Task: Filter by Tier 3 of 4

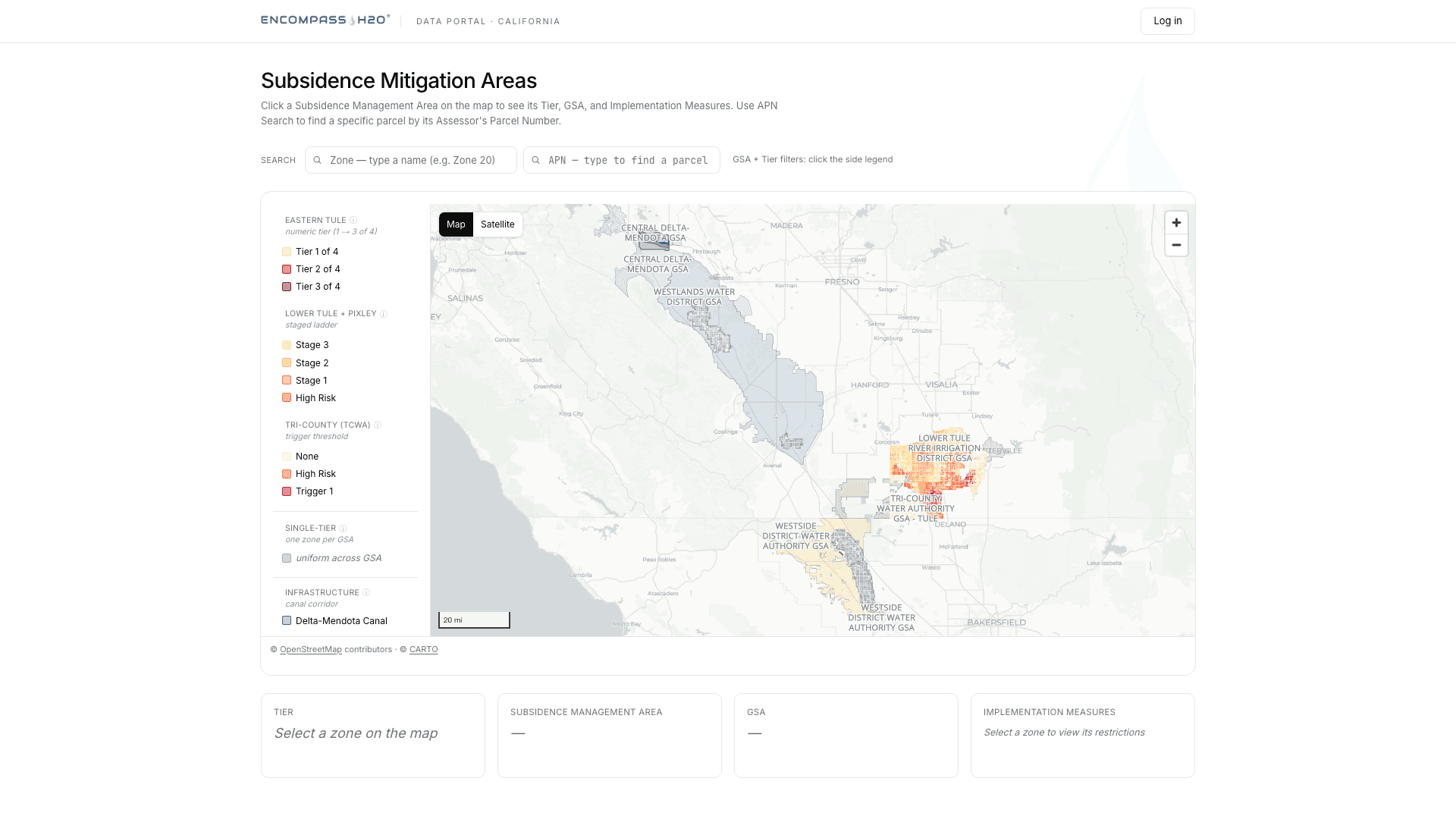Action: coord(311,287)
